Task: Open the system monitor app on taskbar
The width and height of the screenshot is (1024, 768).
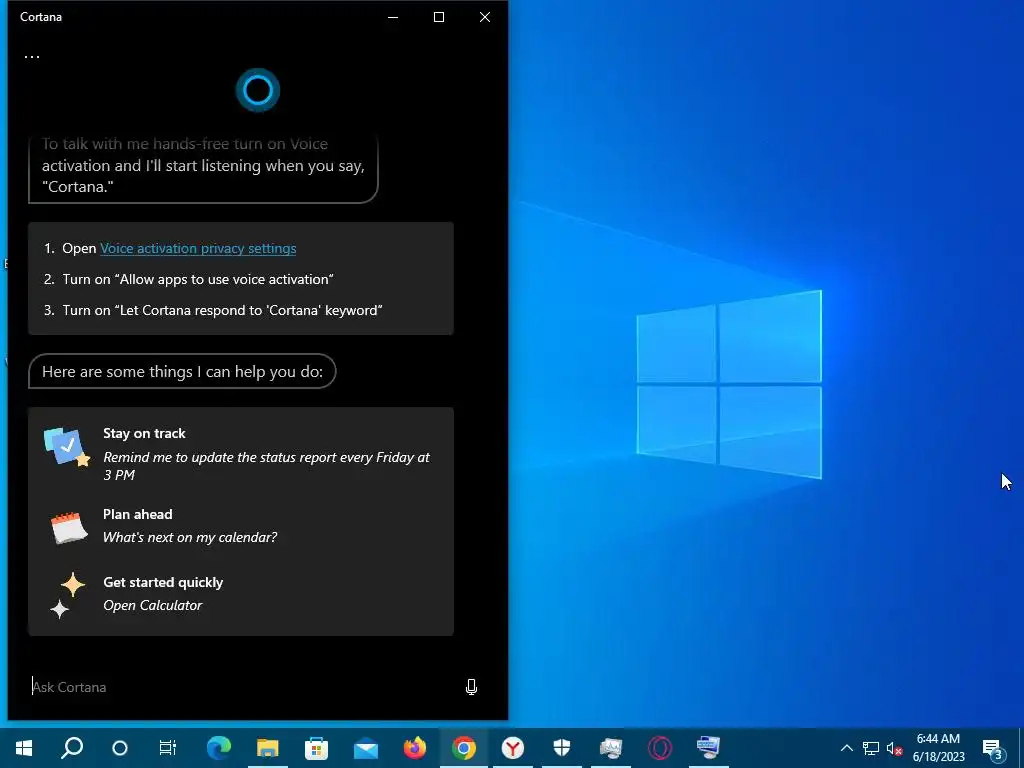Action: (x=611, y=748)
